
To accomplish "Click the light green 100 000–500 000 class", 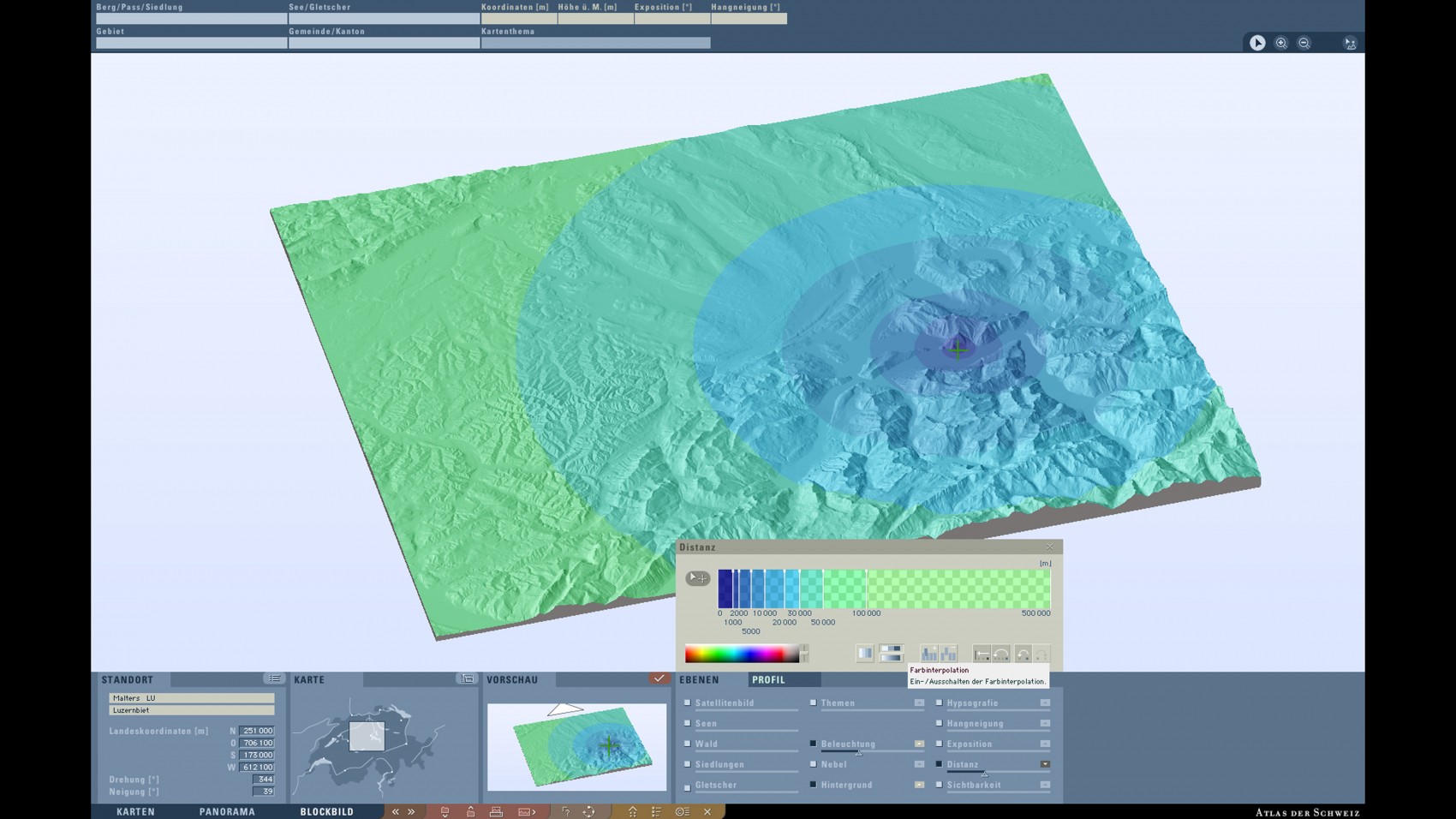I will coord(958,589).
